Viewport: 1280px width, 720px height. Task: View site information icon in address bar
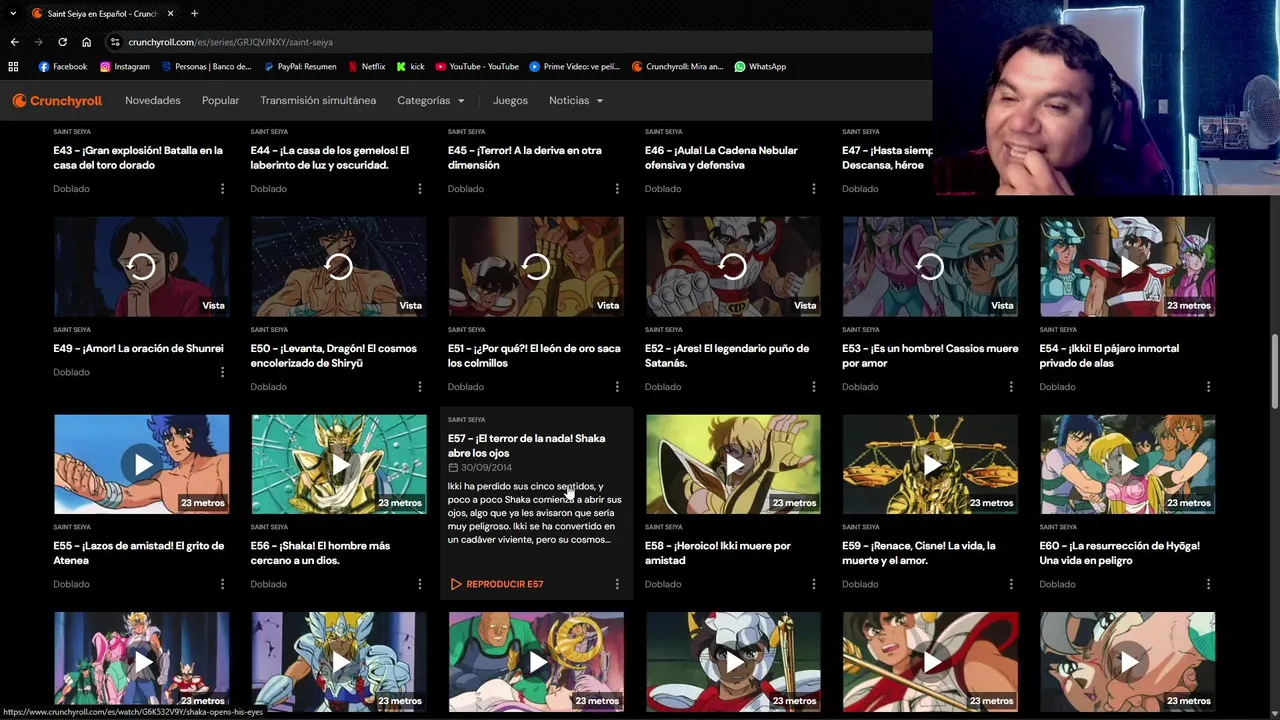point(115,42)
